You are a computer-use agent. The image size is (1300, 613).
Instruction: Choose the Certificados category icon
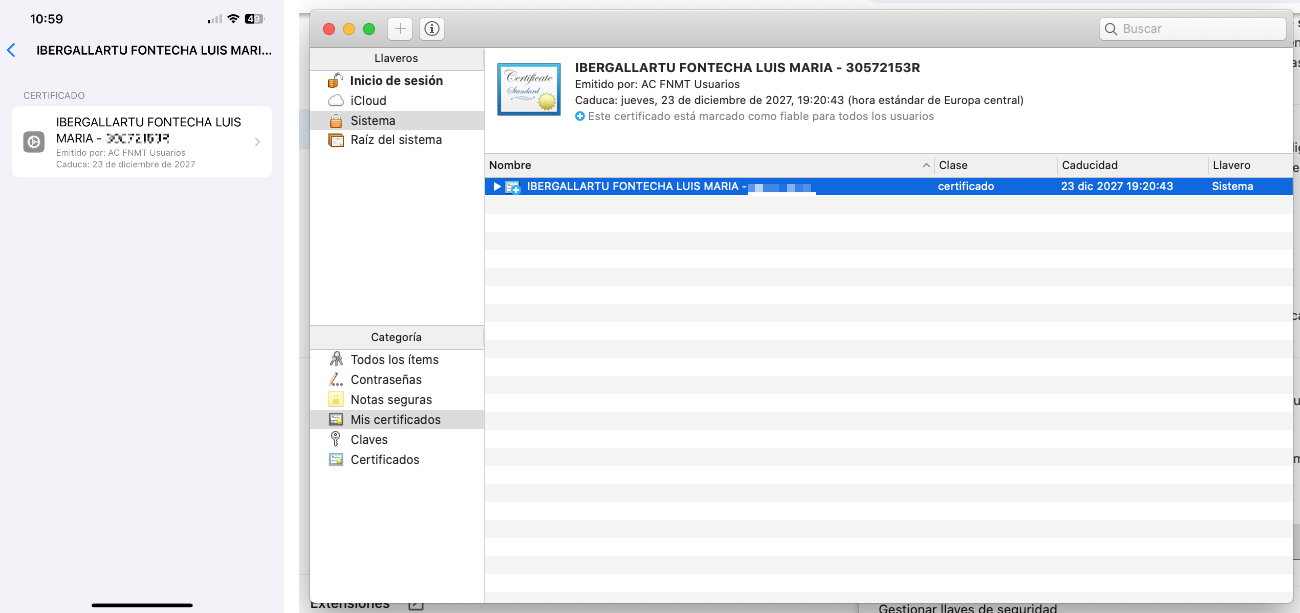(x=336, y=460)
